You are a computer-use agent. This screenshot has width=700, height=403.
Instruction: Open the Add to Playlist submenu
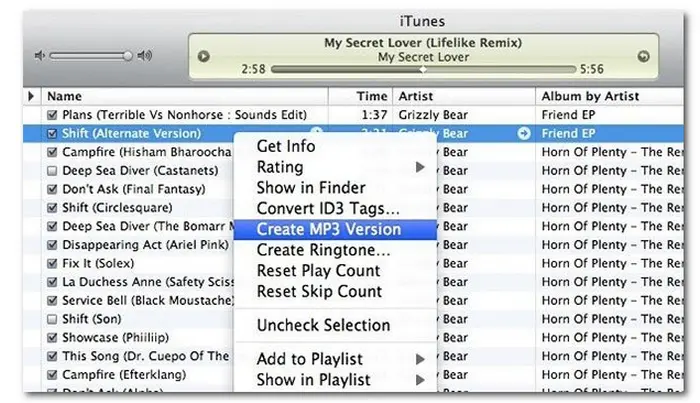tap(335, 359)
